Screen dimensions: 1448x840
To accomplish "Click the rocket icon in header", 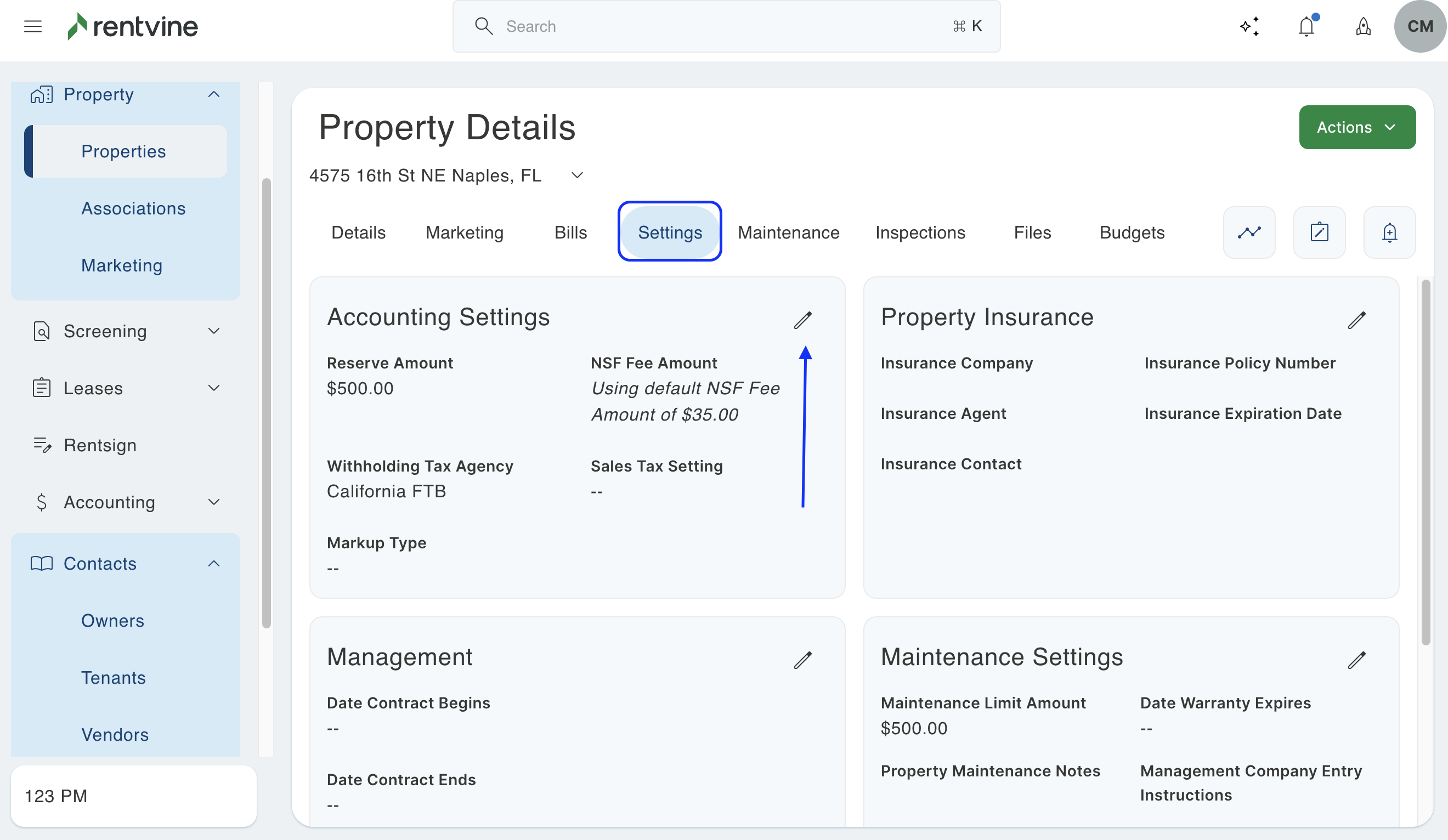I will pyautogui.click(x=1363, y=26).
